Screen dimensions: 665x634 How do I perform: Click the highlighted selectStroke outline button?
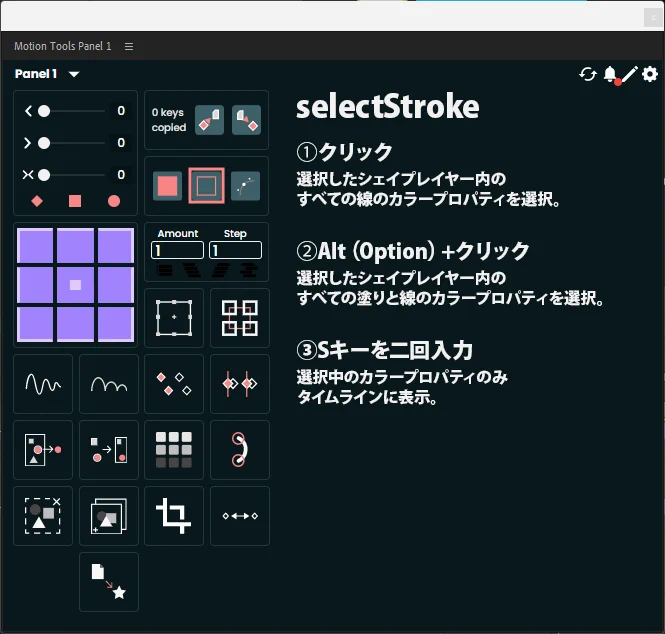207,186
